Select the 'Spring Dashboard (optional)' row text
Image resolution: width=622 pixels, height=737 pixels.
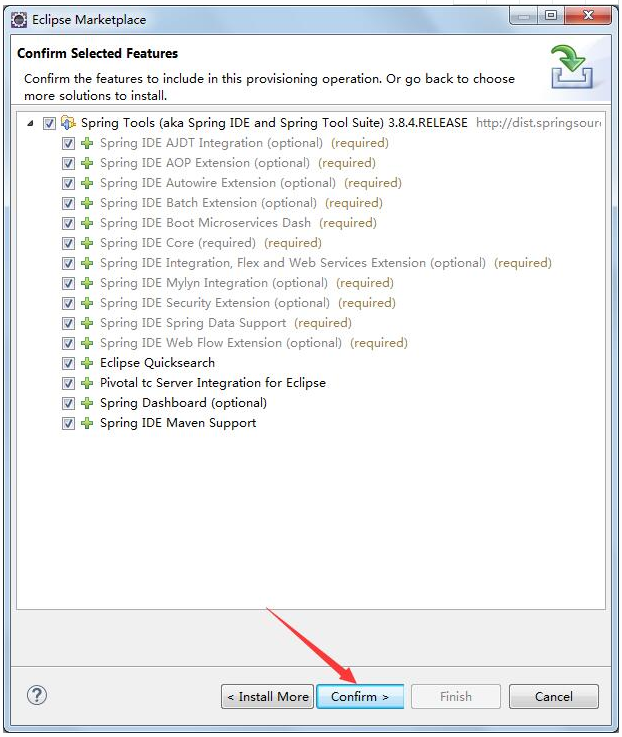coord(183,403)
